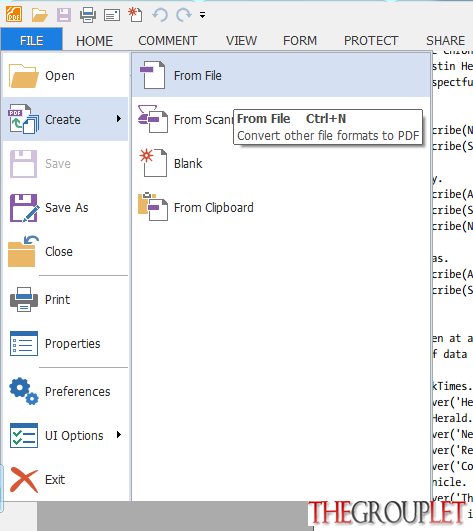The width and height of the screenshot is (473, 531).
Task: Select From File text in Create submenu
Action: (198, 76)
